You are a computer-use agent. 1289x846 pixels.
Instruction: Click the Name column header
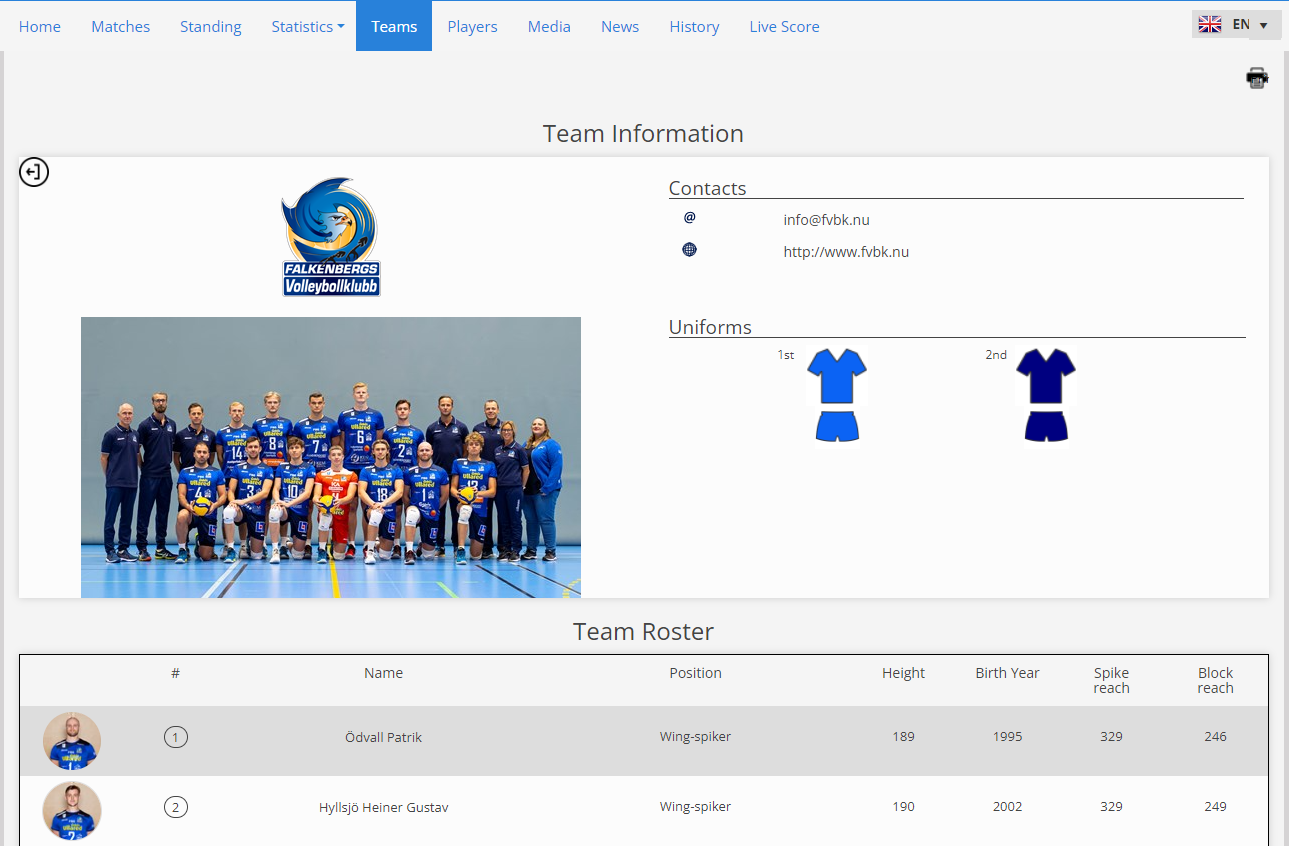(x=384, y=673)
